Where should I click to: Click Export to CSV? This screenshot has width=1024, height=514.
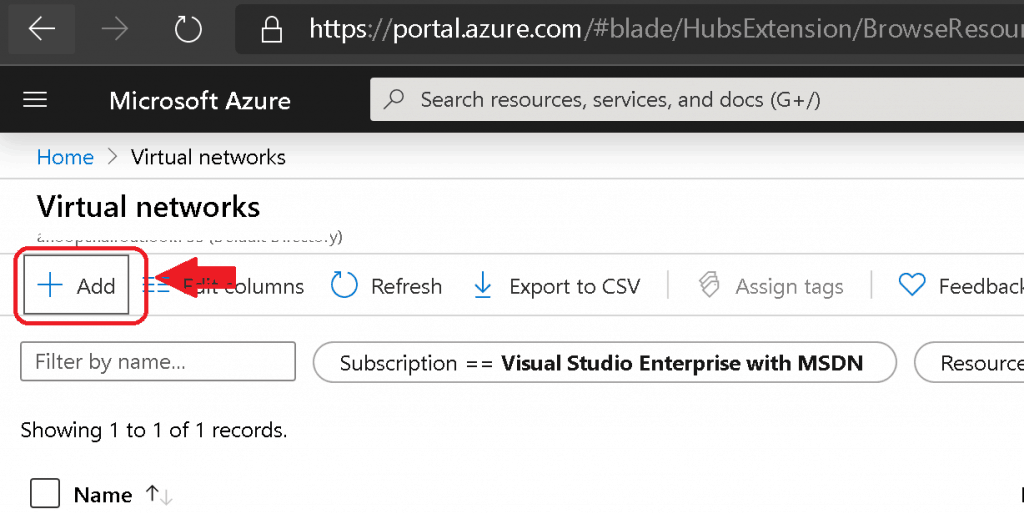(556, 286)
